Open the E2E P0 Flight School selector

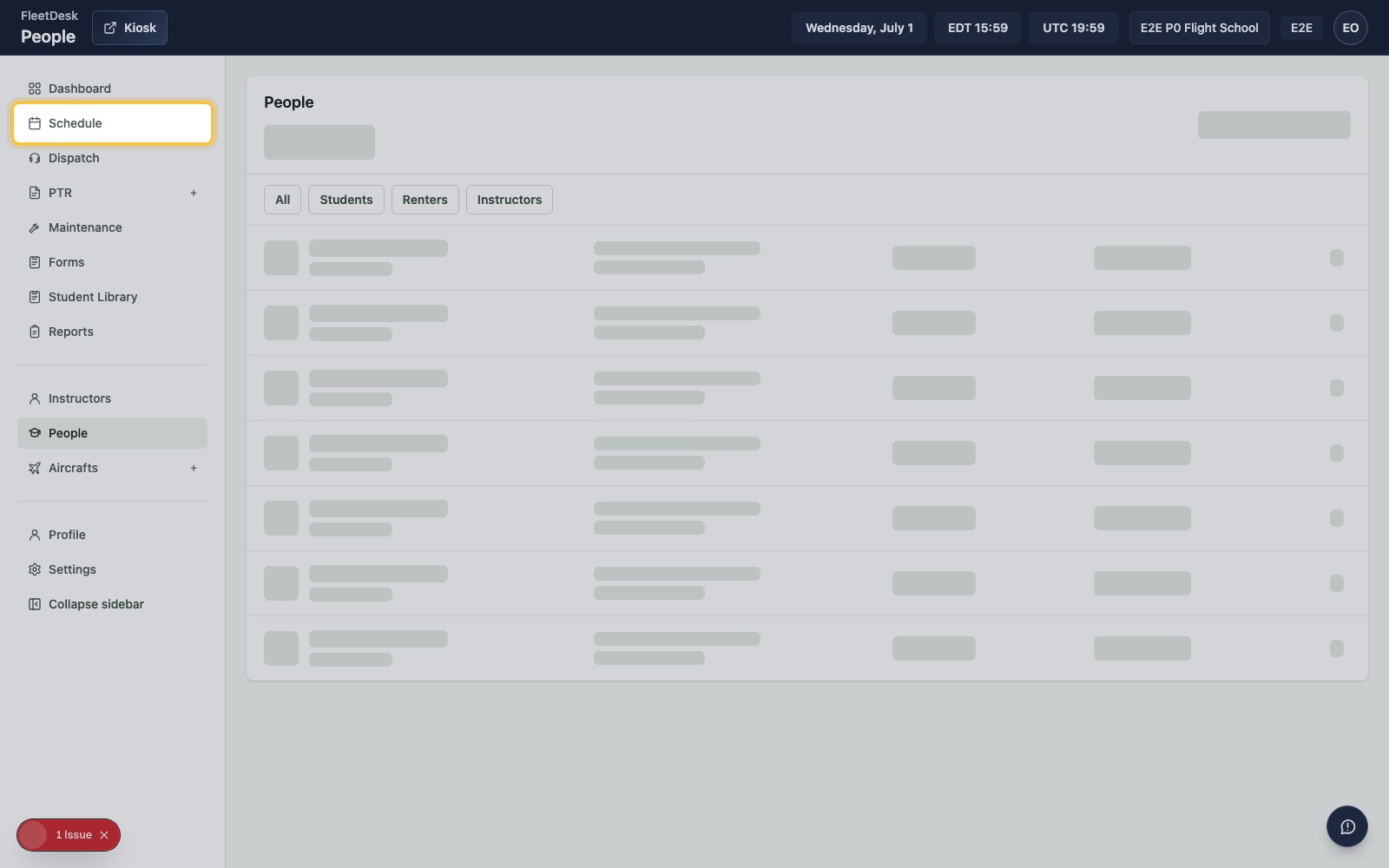click(x=1199, y=28)
